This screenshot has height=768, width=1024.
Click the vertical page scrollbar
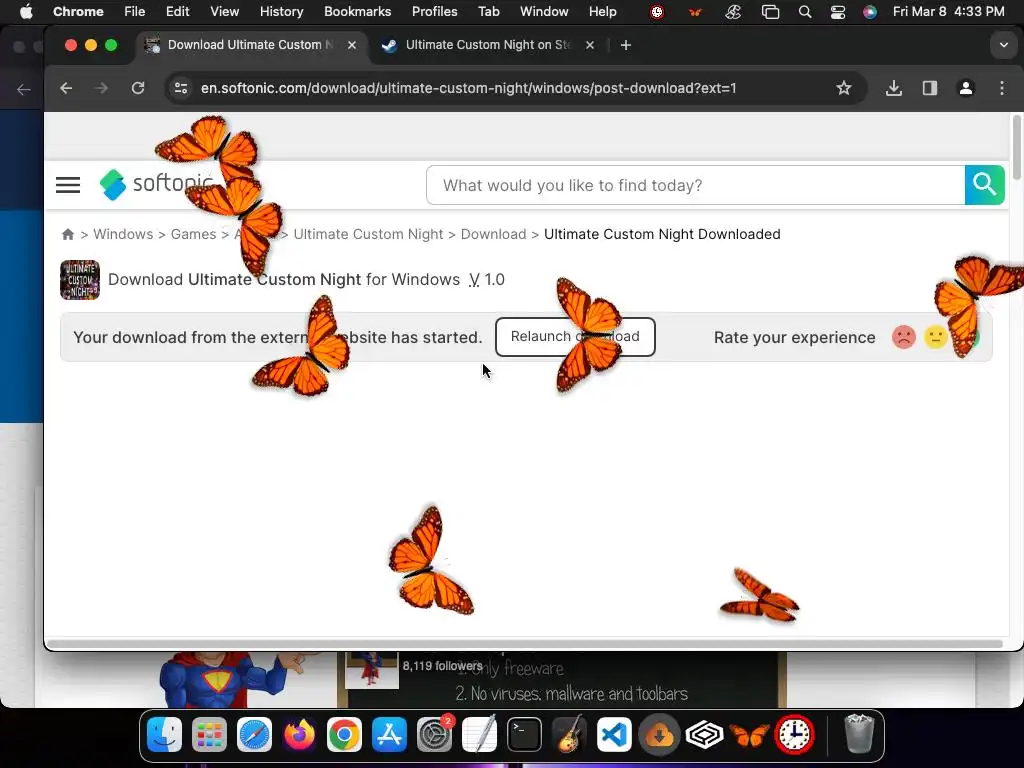click(x=1016, y=147)
